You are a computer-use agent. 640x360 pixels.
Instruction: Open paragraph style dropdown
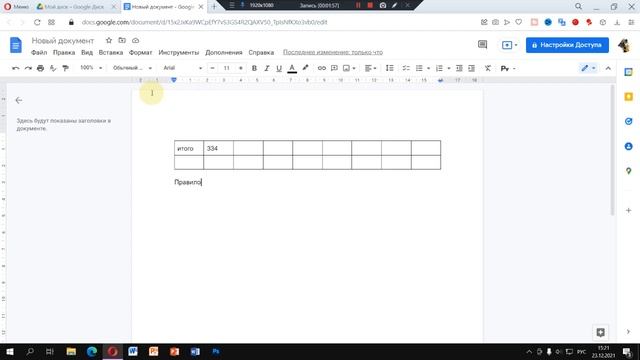[x=132, y=68]
